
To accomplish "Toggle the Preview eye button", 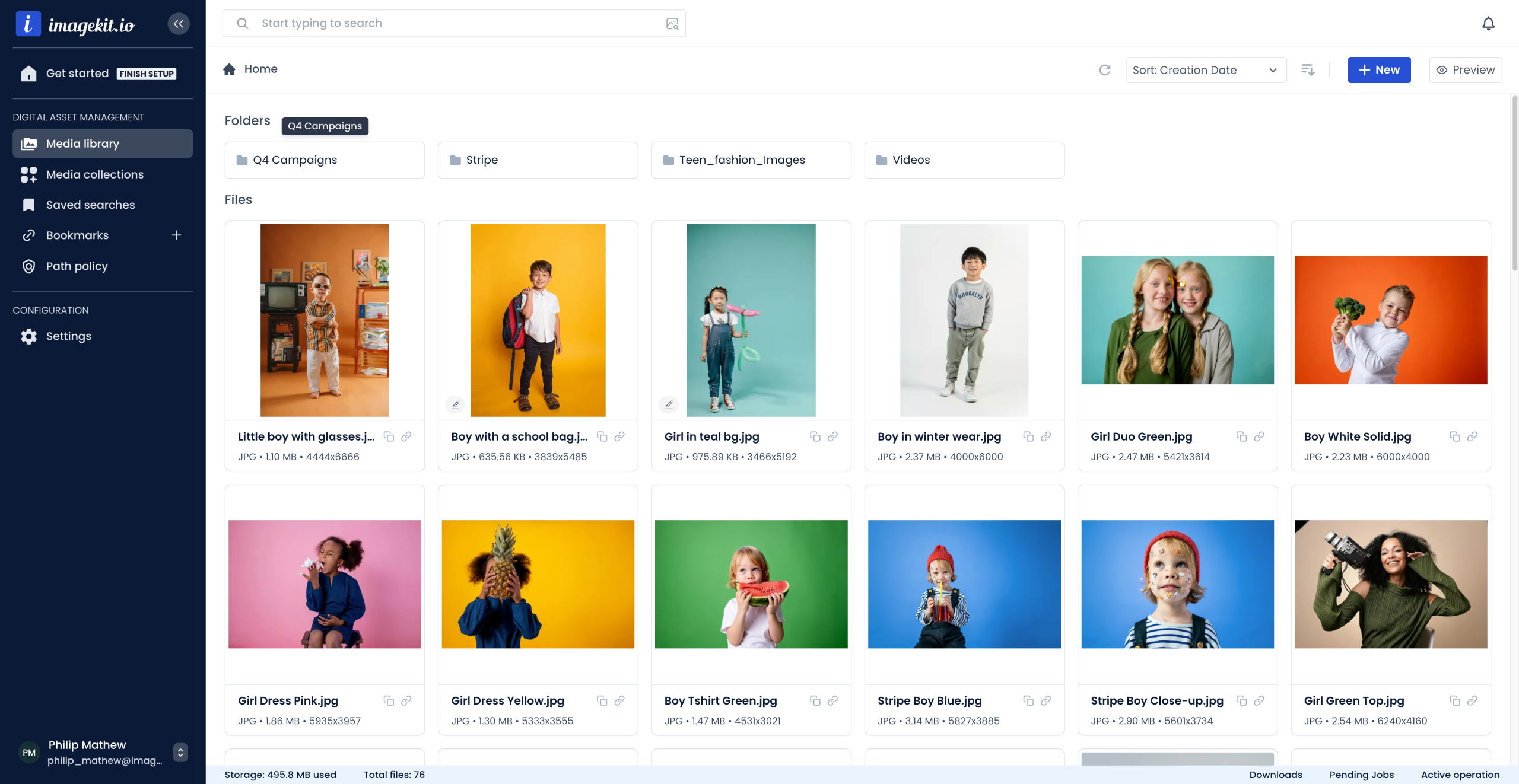I will click(x=1465, y=70).
